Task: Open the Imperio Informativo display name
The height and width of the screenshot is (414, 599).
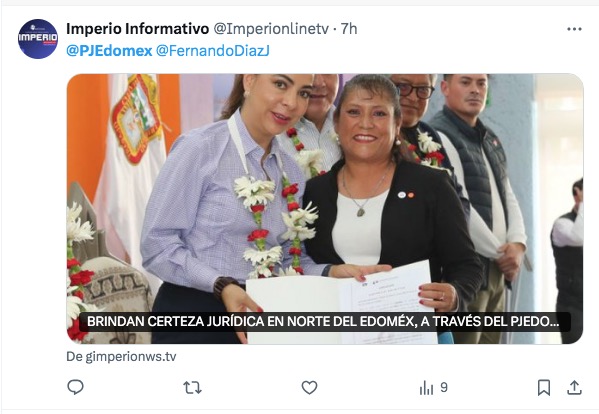Action: pyautogui.click(x=138, y=29)
